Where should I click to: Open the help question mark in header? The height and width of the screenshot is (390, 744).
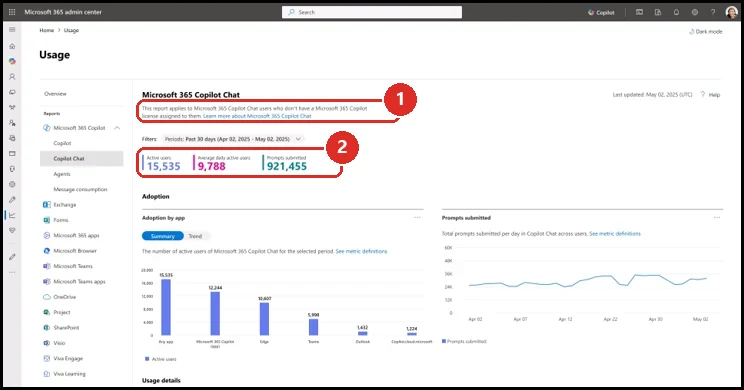coord(713,12)
